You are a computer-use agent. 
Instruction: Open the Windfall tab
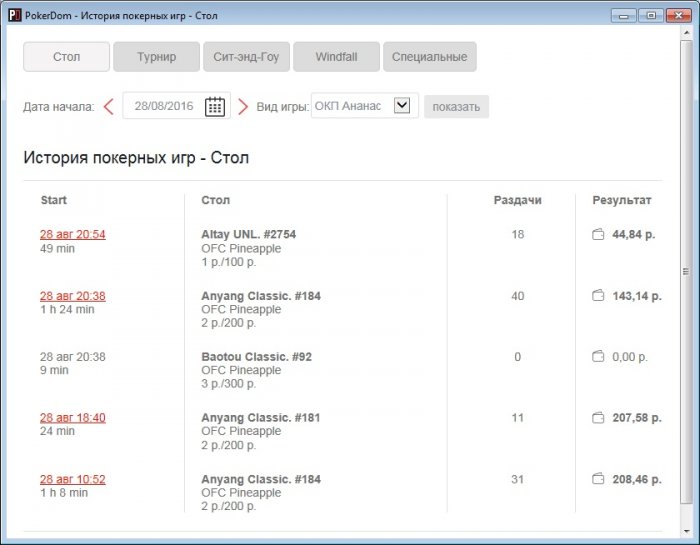click(336, 57)
